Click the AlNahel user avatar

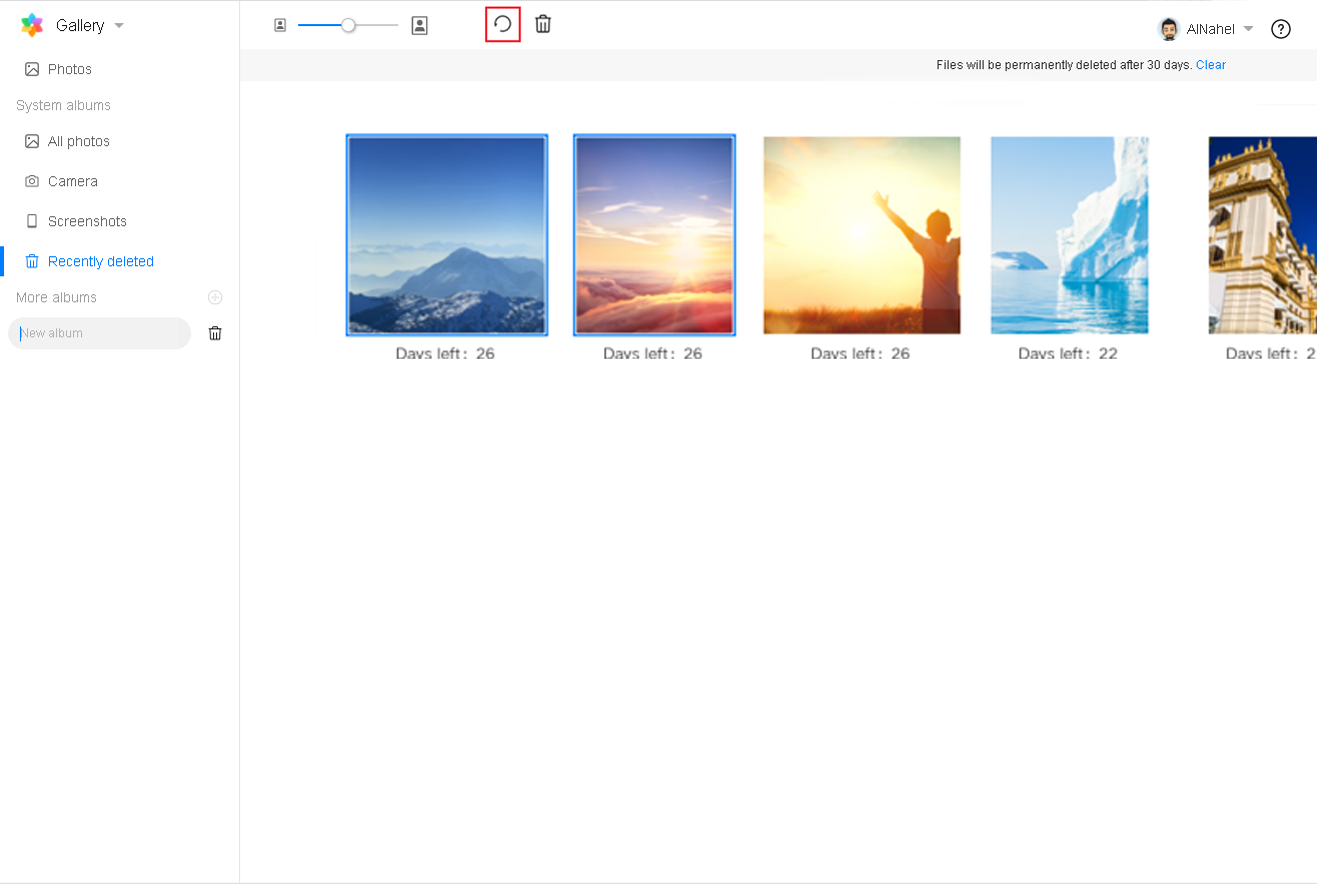point(1169,29)
